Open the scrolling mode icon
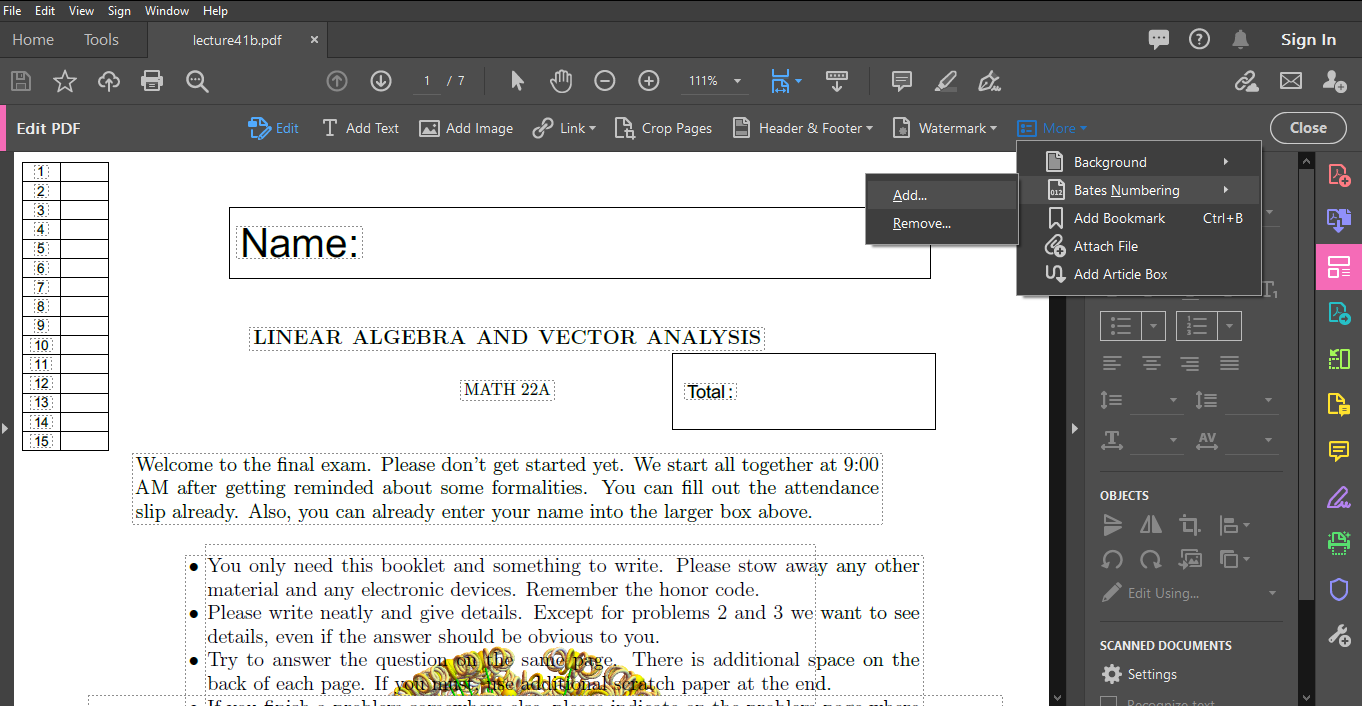Image resolution: width=1362 pixels, height=706 pixels. (x=837, y=81)
